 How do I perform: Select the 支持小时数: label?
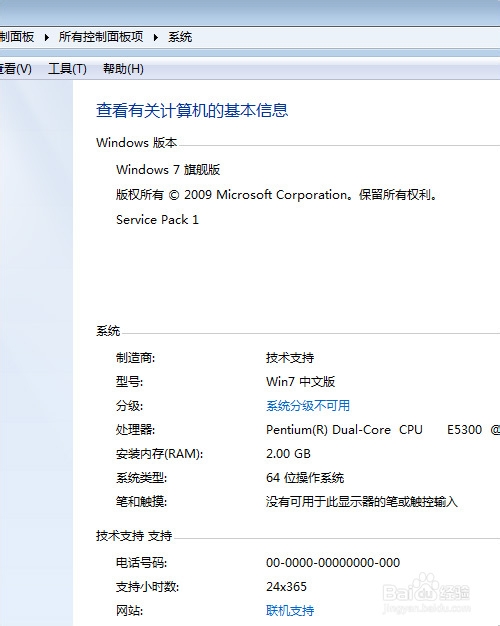tap(147, 586)
